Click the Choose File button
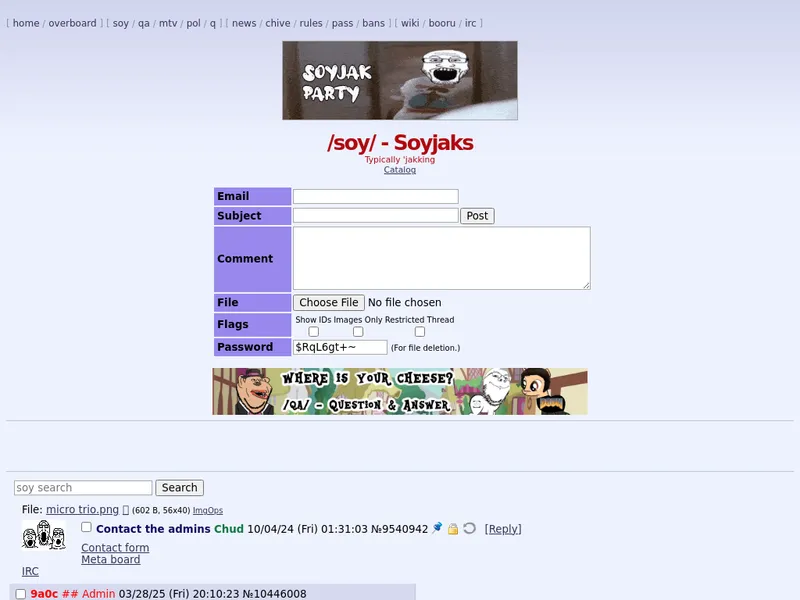 click(328, 302)
